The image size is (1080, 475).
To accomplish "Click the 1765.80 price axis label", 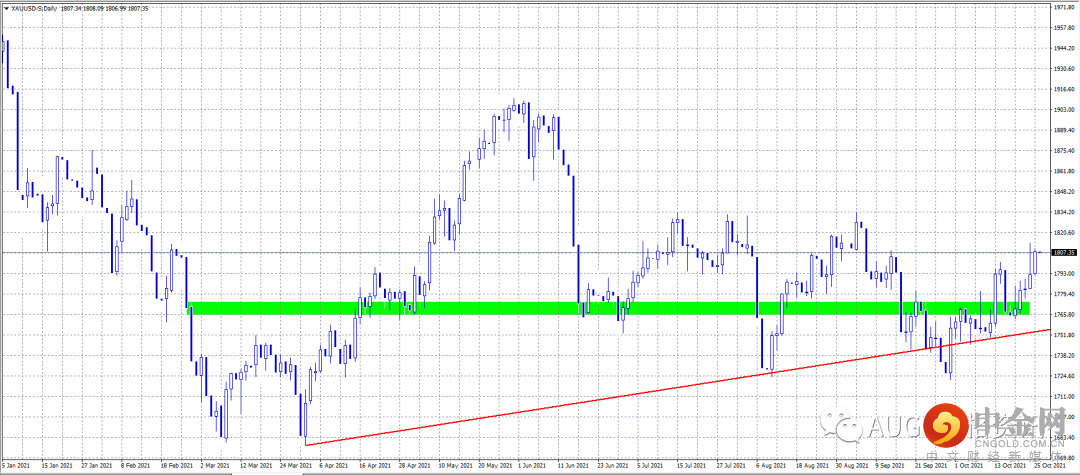I will click(1064, 315).
